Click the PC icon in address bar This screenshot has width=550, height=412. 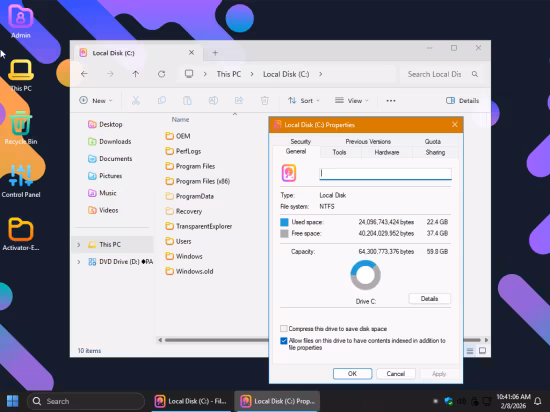pos(189,74)
